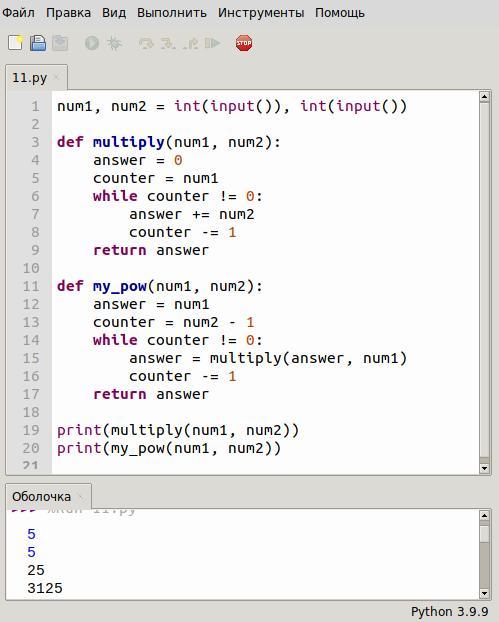Click the shell scrollbar up arrow
The height and width of the screenshot is (622, 499).
484,515
